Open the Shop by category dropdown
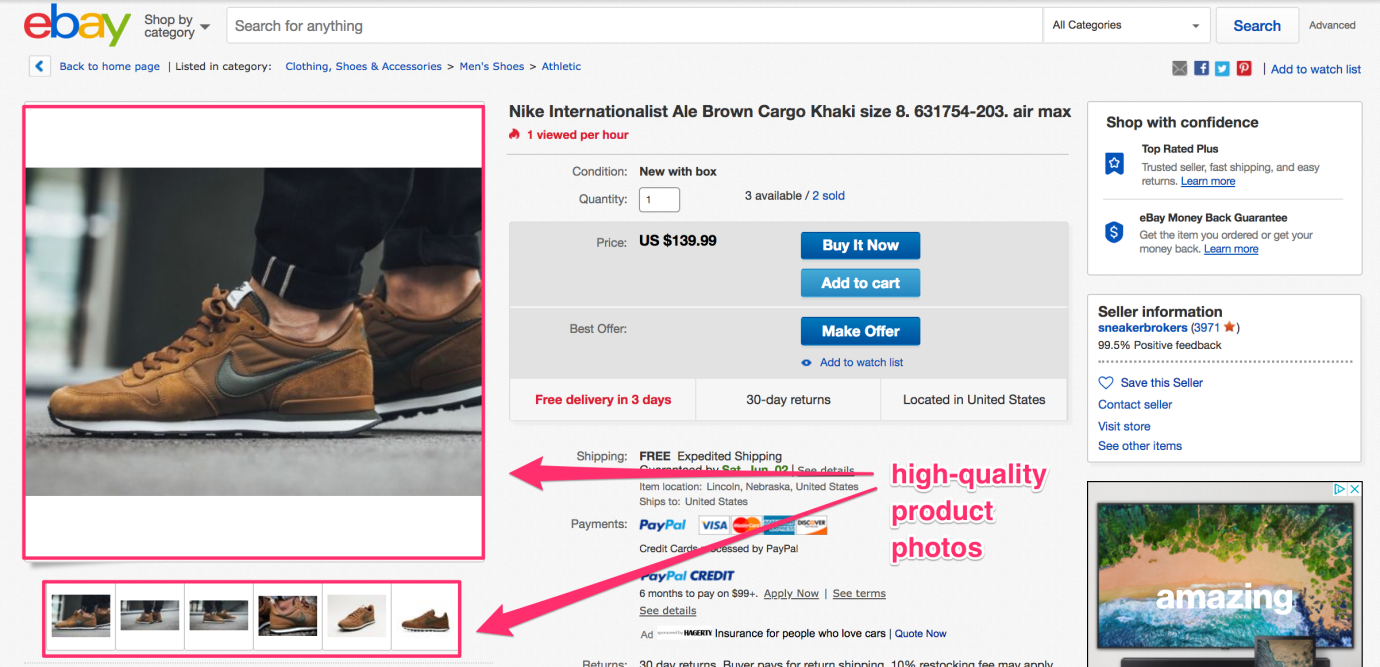The height and width of the screenshot is (667, 1380). (x=177, y=26)
